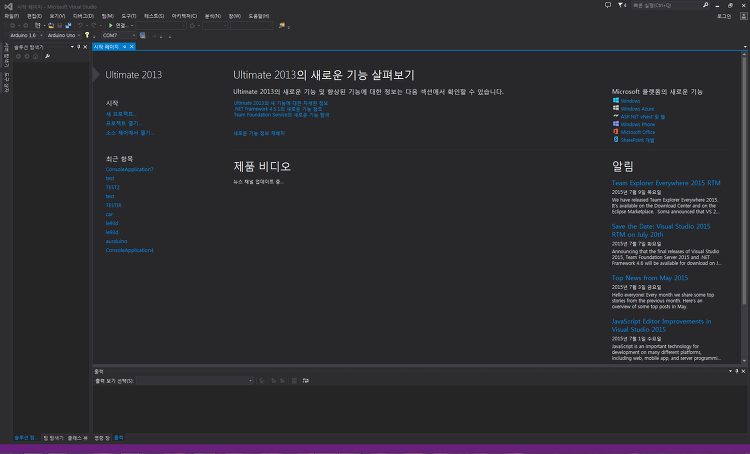The height and width of the screenshot is (454, 750).
Task: Open recent project aurduino
Action: pos(116,241)
